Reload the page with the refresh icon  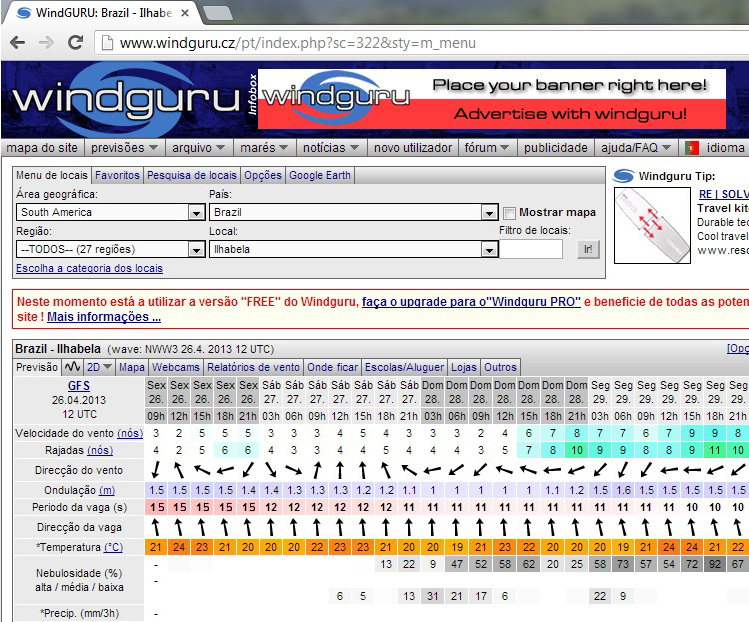[x=75, y=43]
